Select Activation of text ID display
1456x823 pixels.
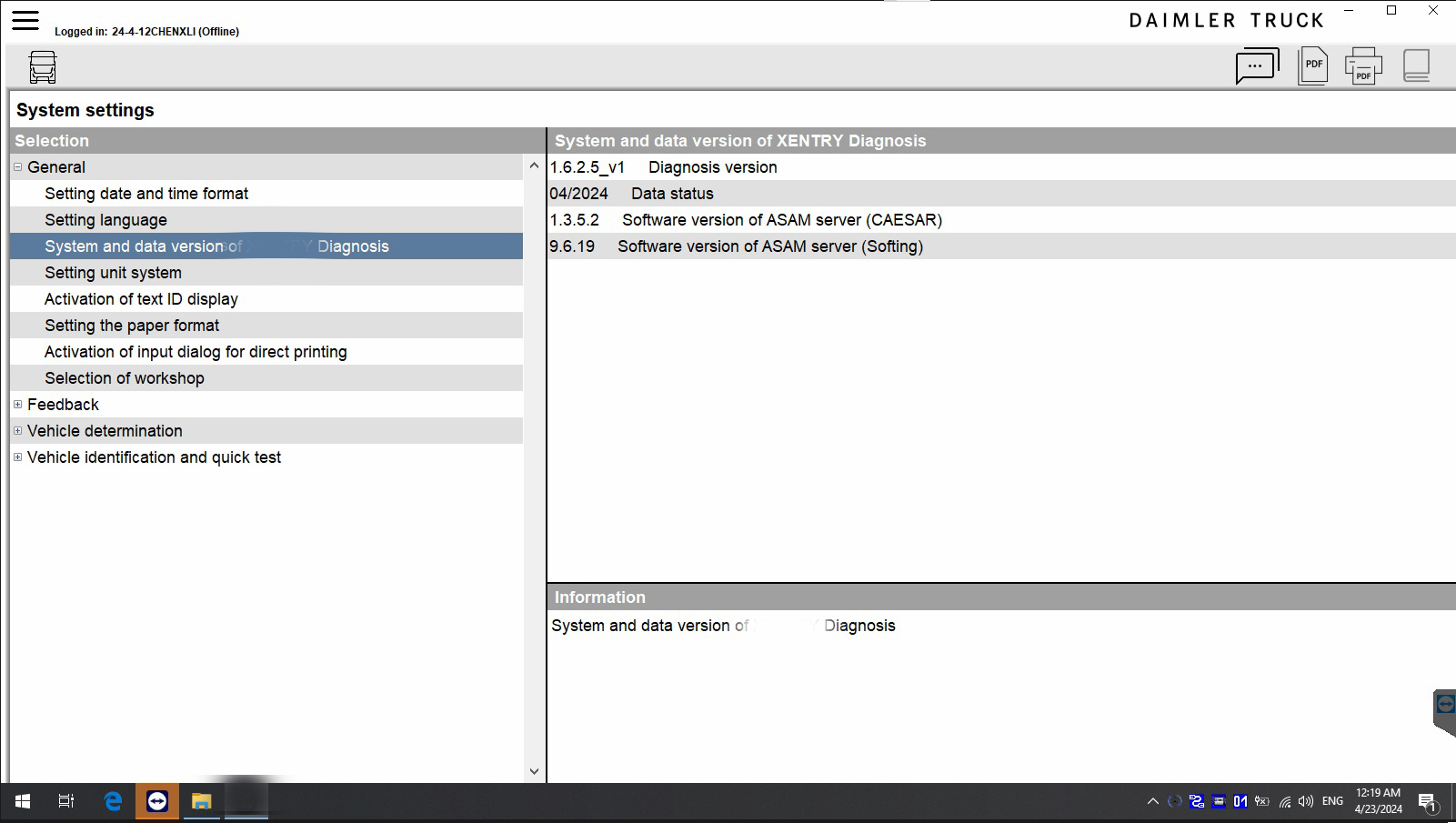pyautogui.click(x=266, y=299)
